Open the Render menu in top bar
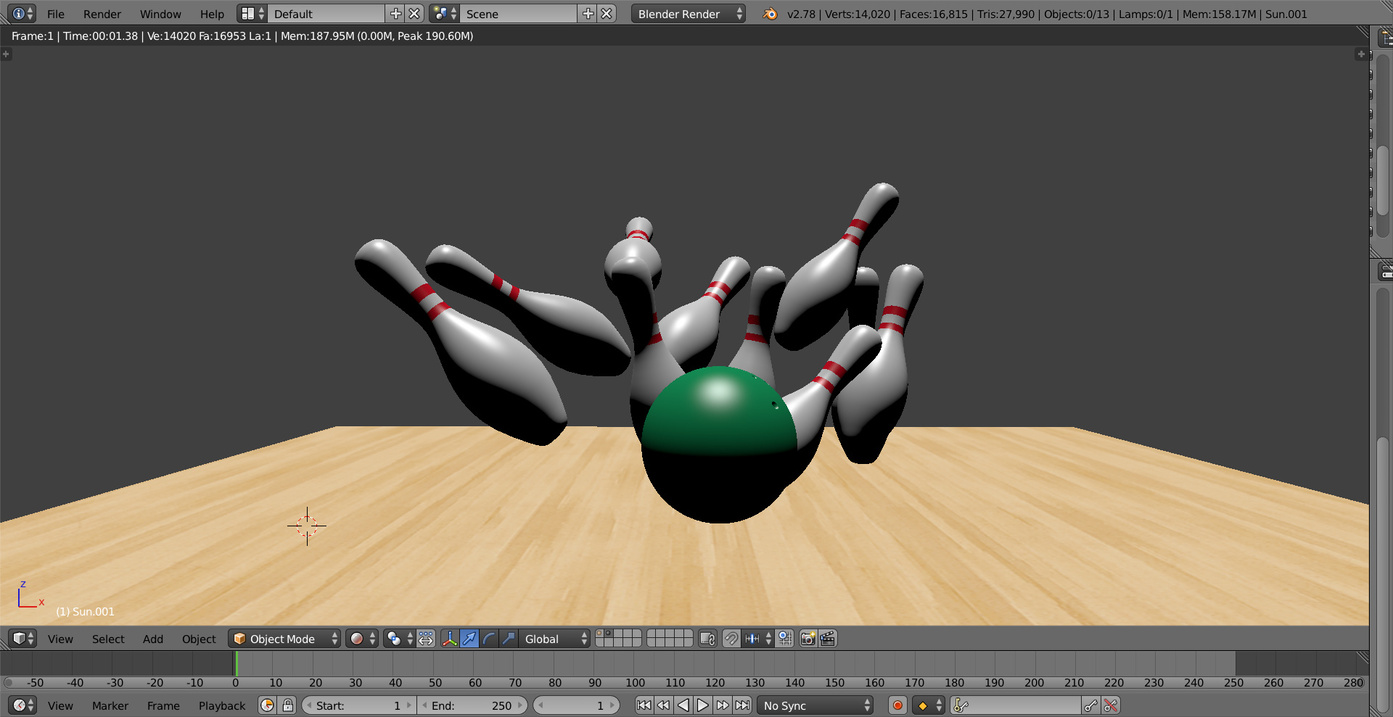1393x717 pixels. pos(102,14)
